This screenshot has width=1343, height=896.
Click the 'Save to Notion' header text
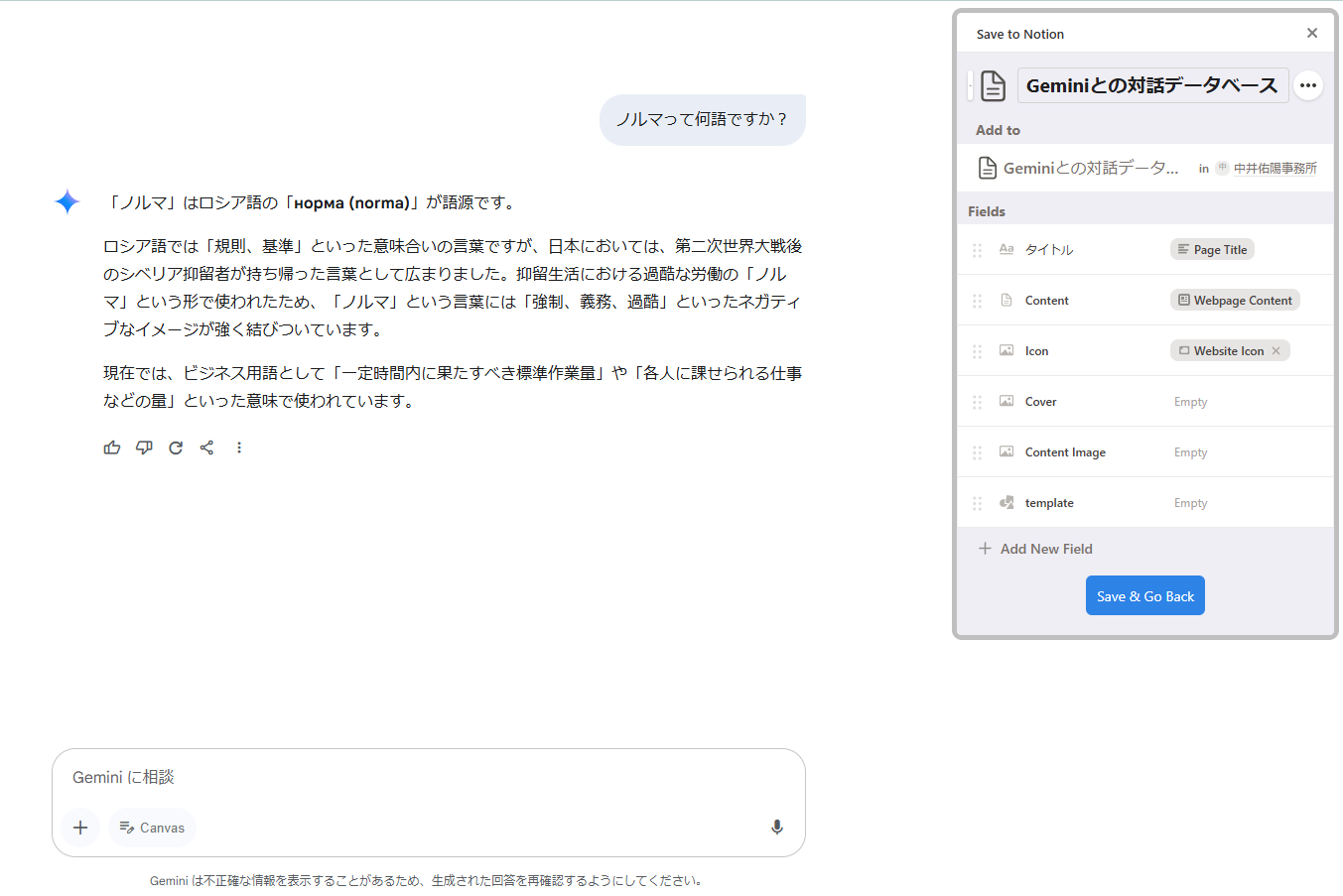[x=1020, y=34]
